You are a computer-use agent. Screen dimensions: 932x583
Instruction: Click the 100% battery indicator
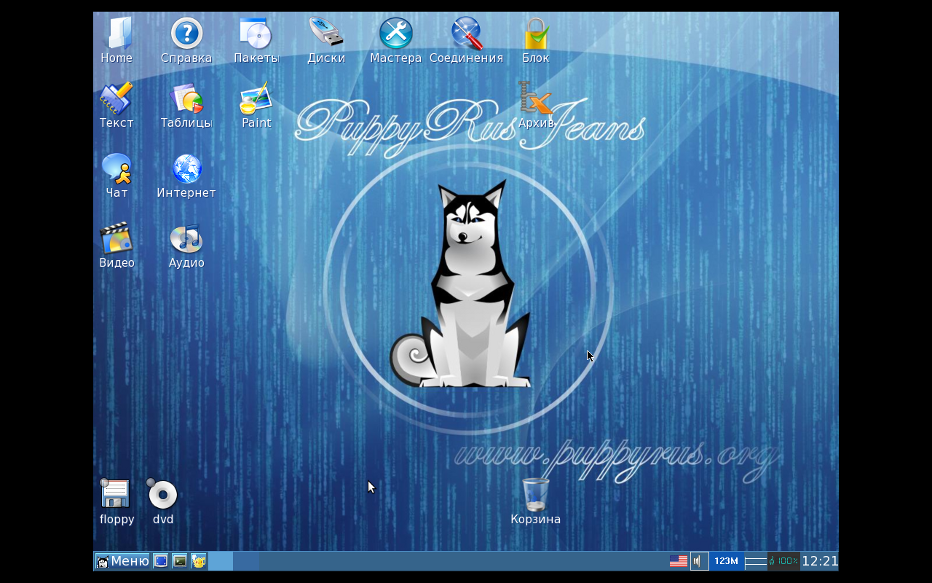[783, 561]
